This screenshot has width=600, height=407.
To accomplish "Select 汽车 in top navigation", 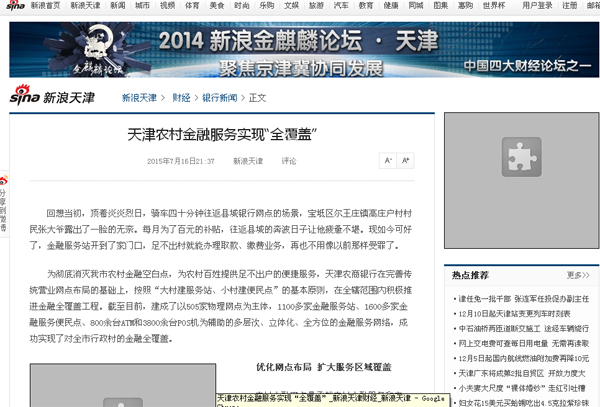I will point(341,5).
